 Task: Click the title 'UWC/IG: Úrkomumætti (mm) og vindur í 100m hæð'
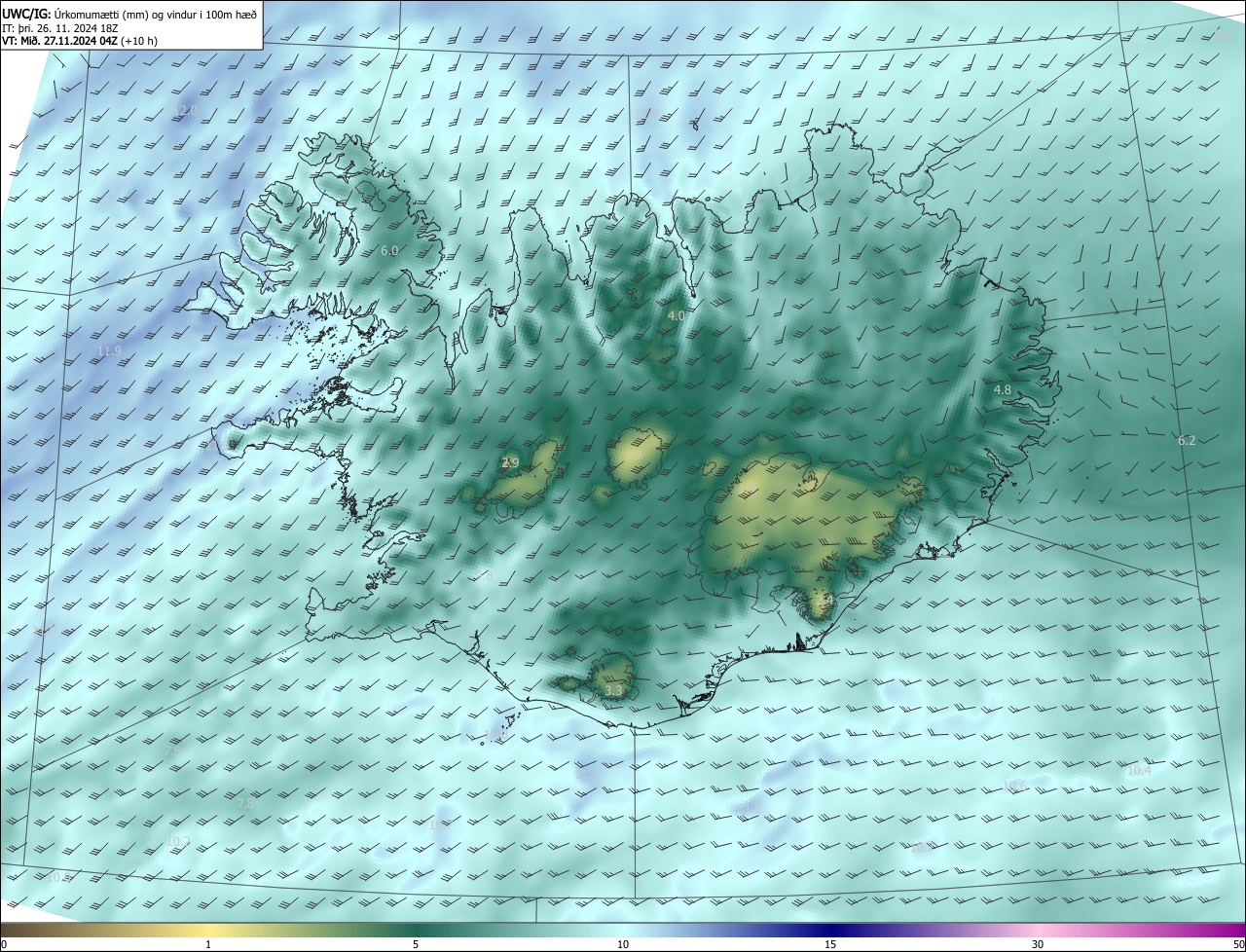(129, 13)
